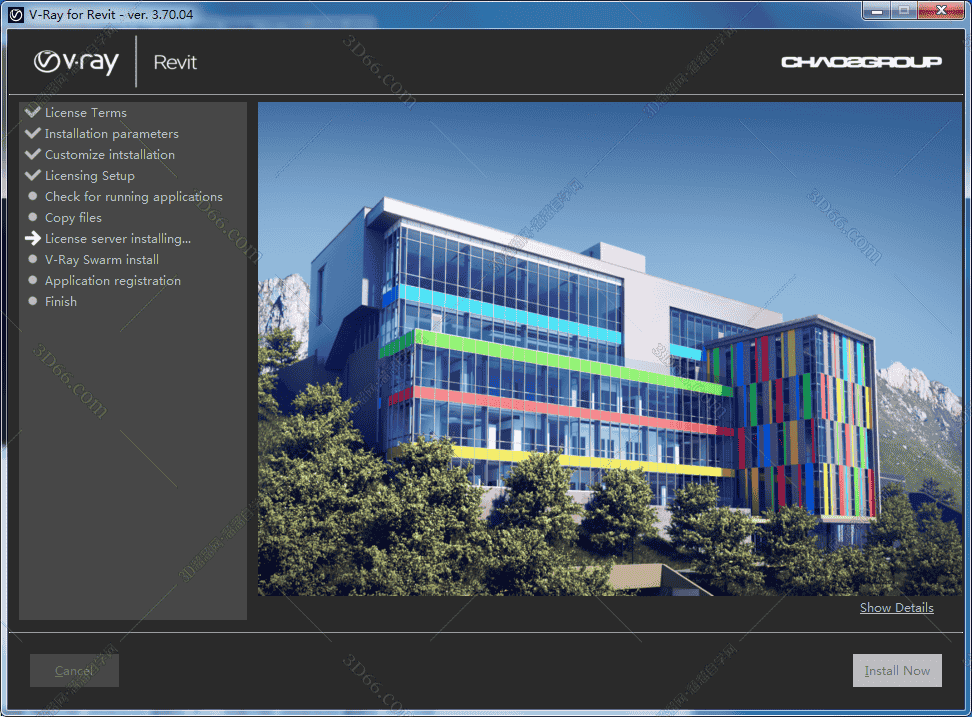Select the License Terms step label
Screen dimensions: 972x717
point(85,113)
